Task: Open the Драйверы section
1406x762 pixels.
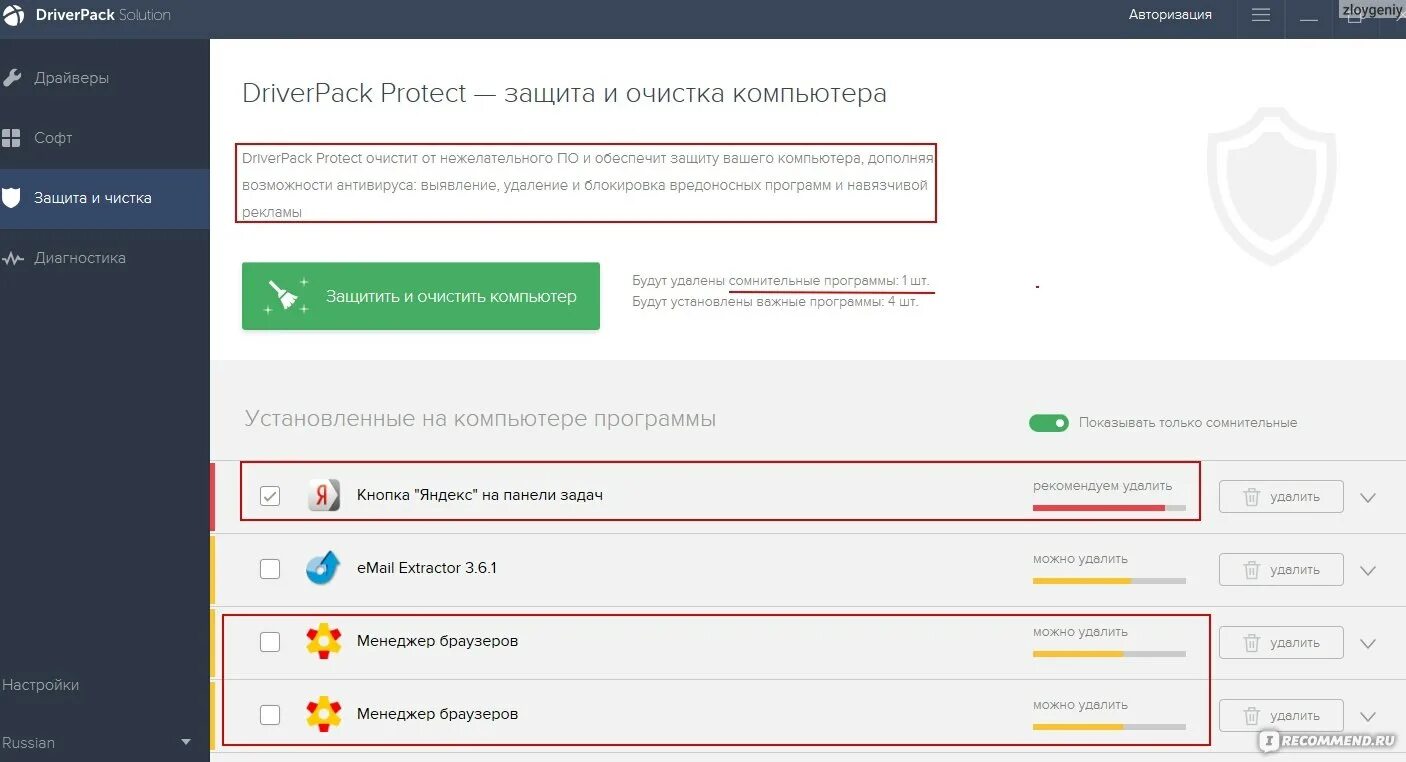Action: pyautogui.click(x=105, y=78)
